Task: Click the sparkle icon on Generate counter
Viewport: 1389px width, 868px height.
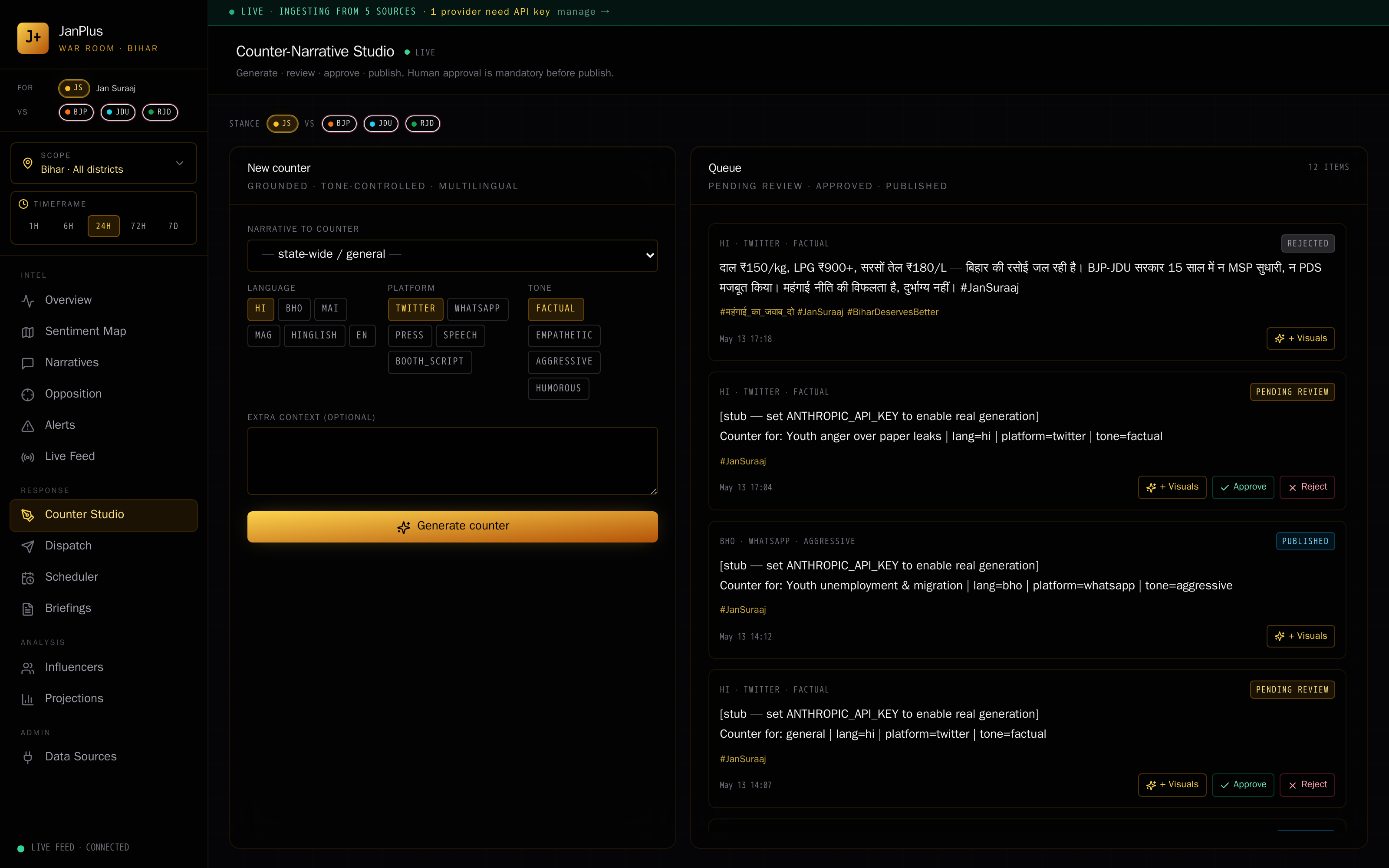Action: point(404,527)
